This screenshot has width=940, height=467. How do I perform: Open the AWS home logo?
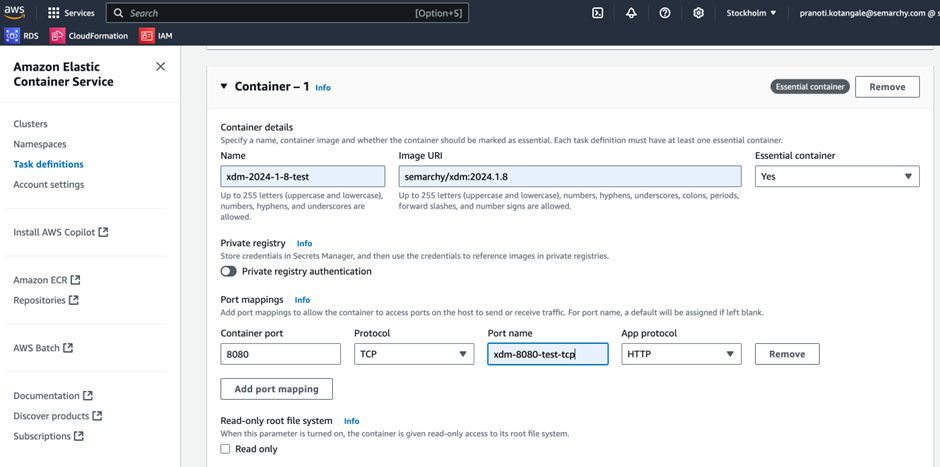coord(16,13)
